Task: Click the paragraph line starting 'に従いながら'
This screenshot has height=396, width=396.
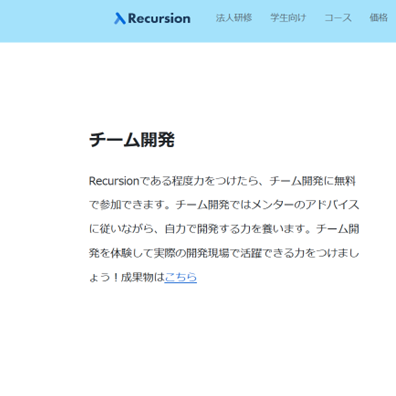Action: 224,229
